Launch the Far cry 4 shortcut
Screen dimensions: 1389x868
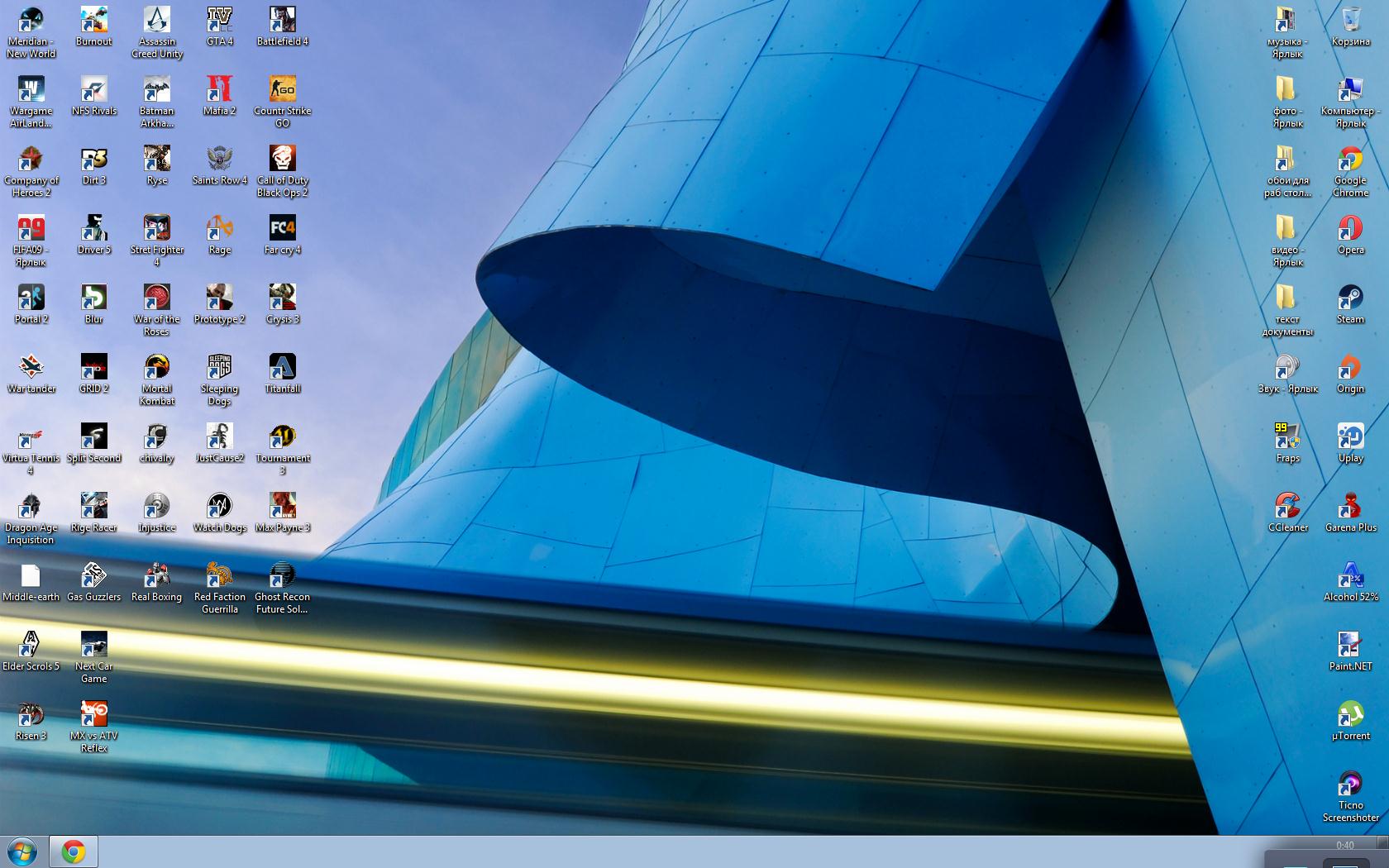pyautogui.click(x=283, y=235)
